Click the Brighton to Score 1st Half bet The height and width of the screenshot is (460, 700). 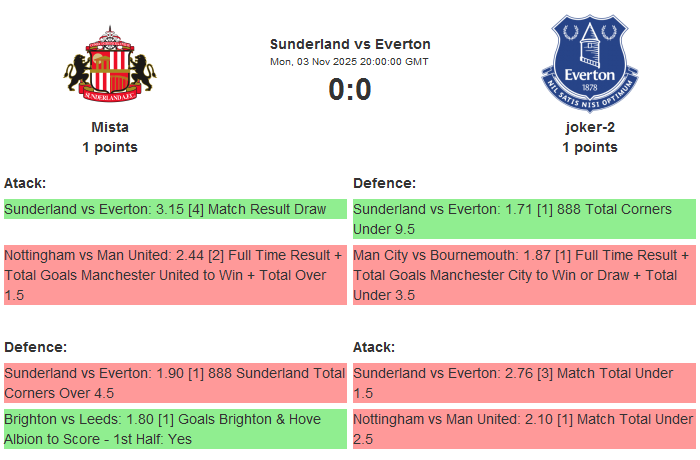click(175, 429)
